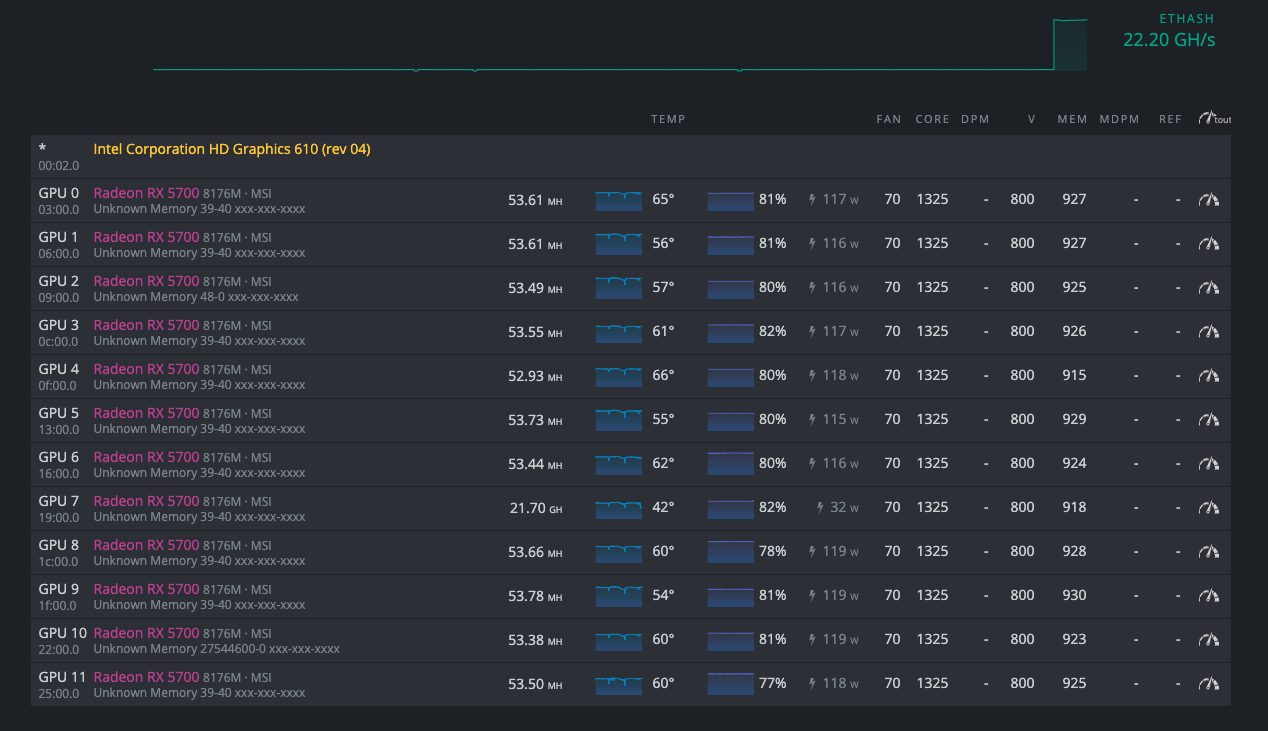Click the power bolt icon next to 32 w
The width and height of the screenshot is (1268, 731).
pos(820,508)
